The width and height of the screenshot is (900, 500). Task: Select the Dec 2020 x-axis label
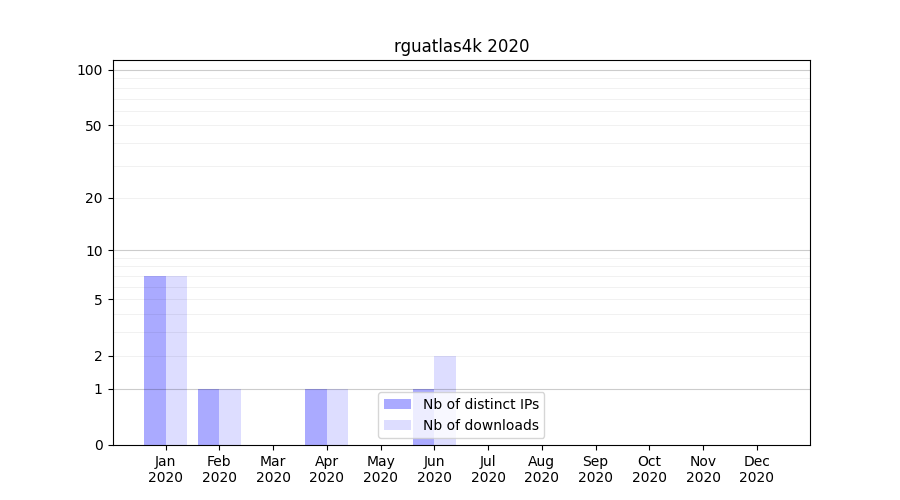(x=756, y=469)
